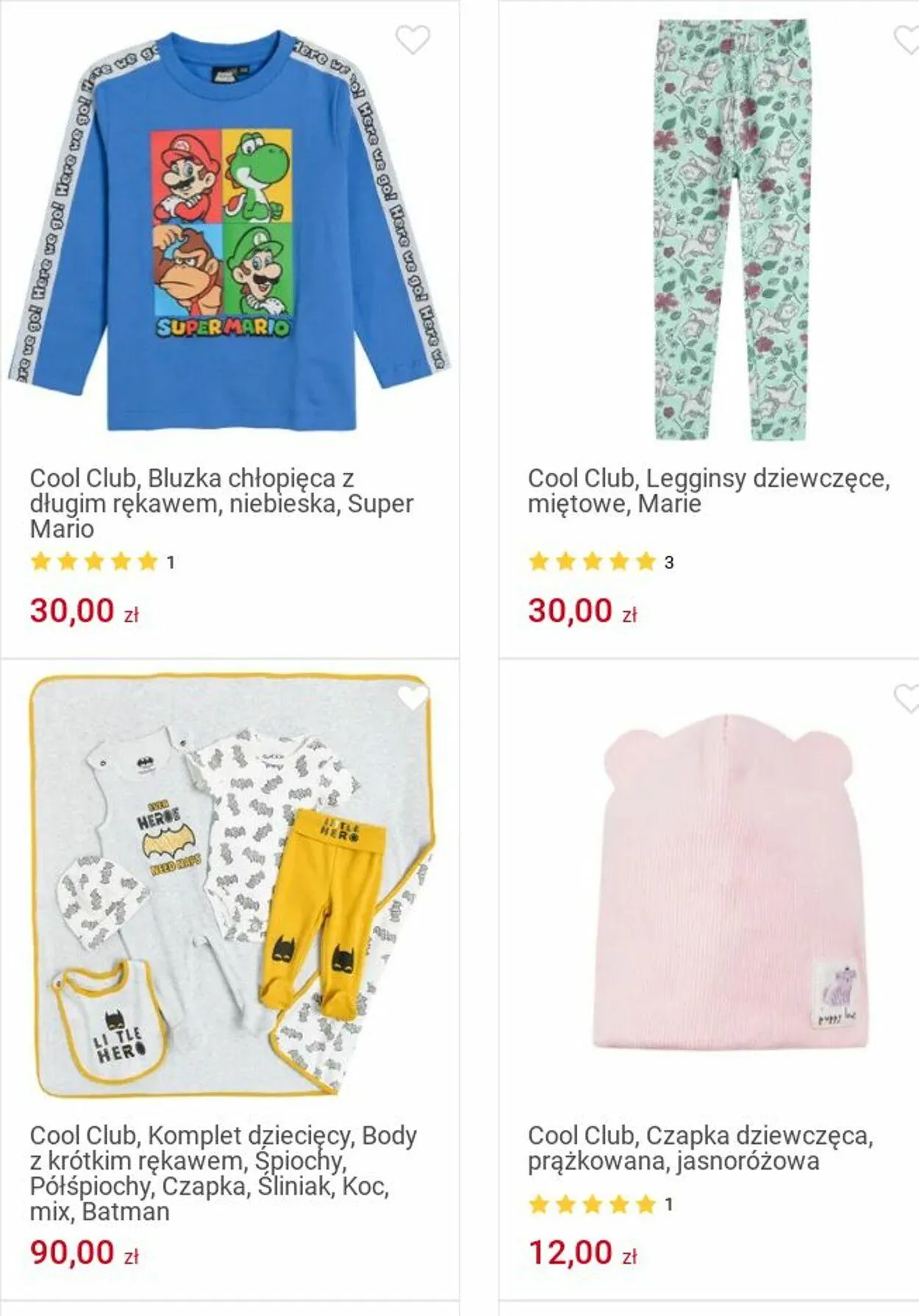Open Cool Club Legginsy dziewczęce Marie title
This screenshot has height=1316, width=919.
(x=709, y=491)
